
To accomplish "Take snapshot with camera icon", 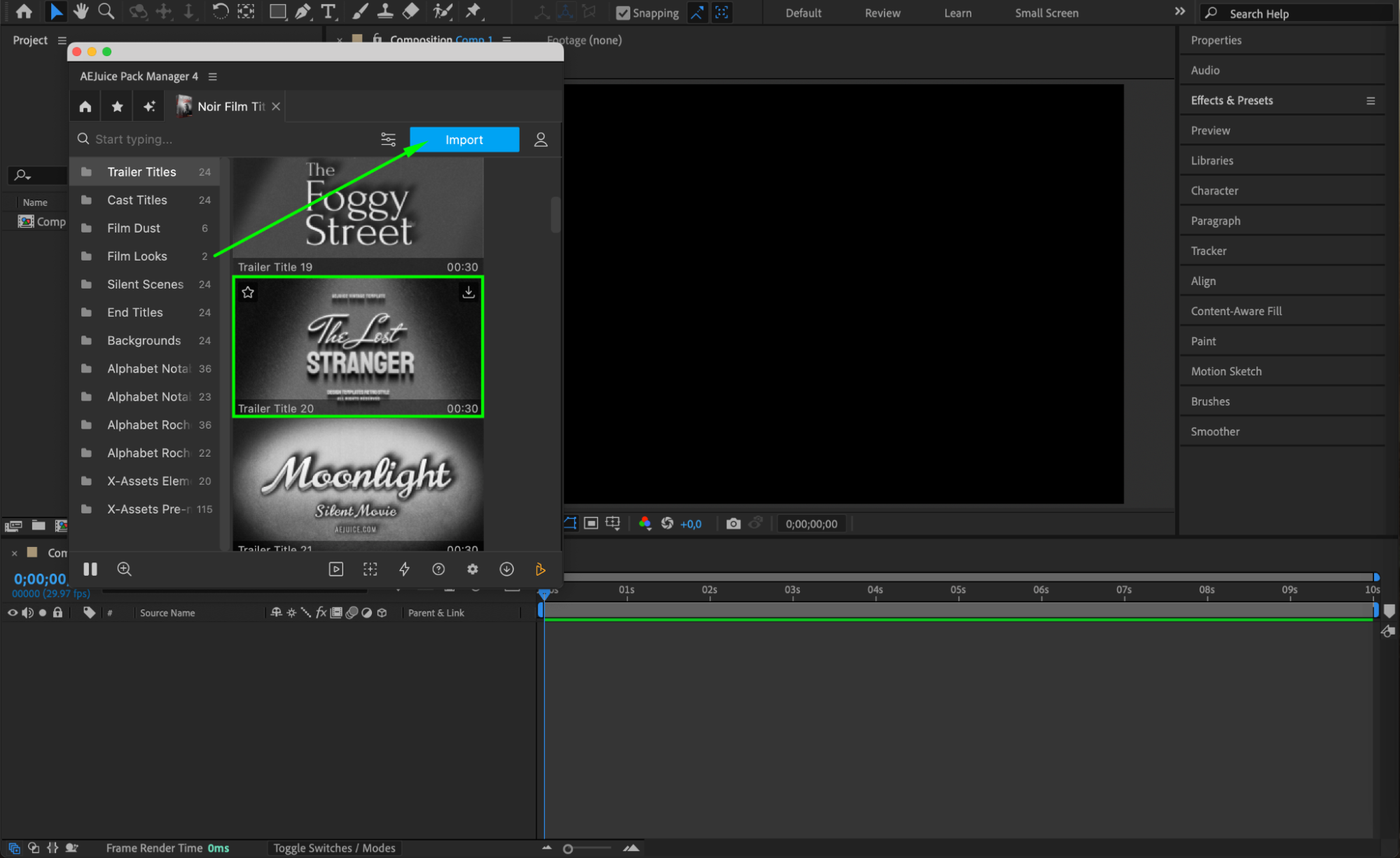I will pos(733,524).
